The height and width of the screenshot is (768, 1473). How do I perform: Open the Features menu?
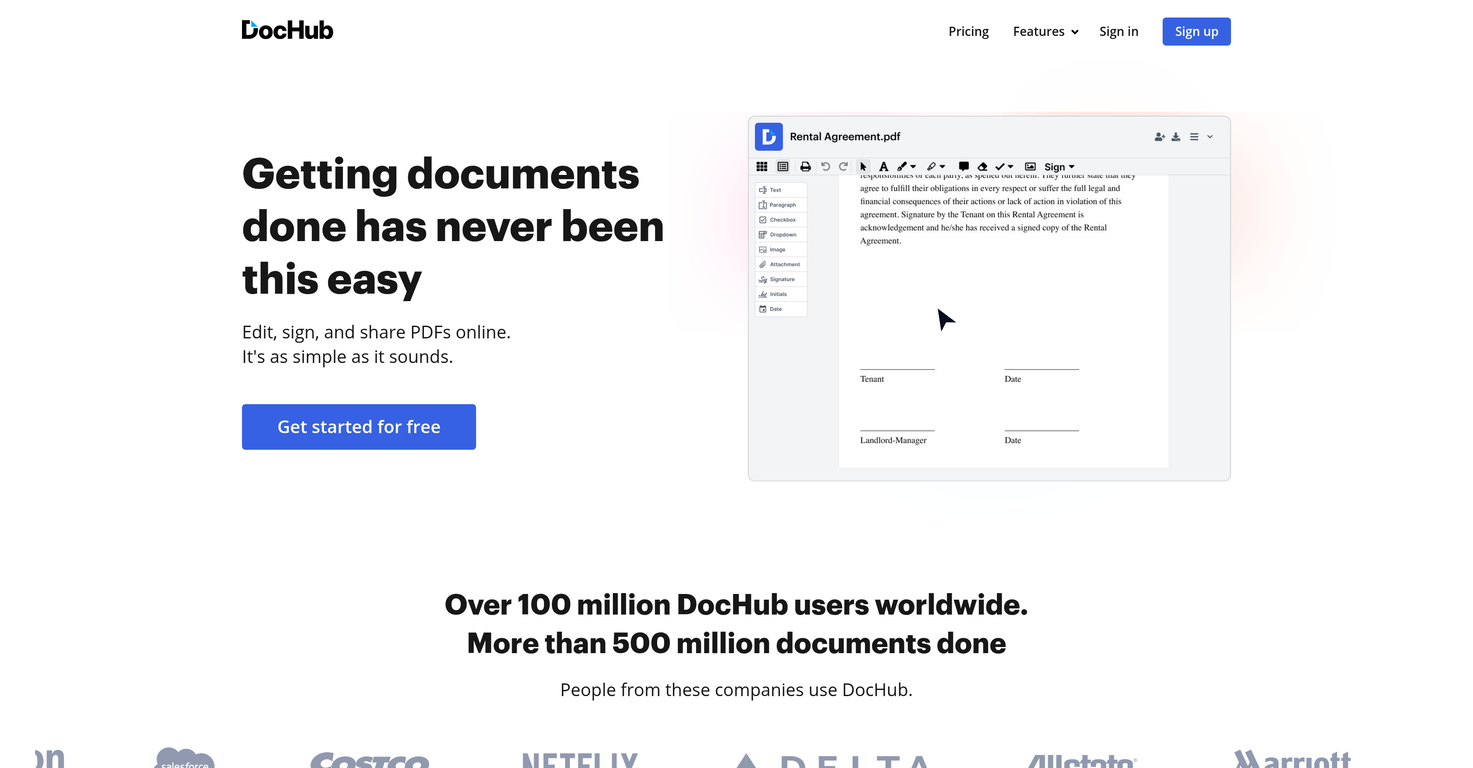1046,31
